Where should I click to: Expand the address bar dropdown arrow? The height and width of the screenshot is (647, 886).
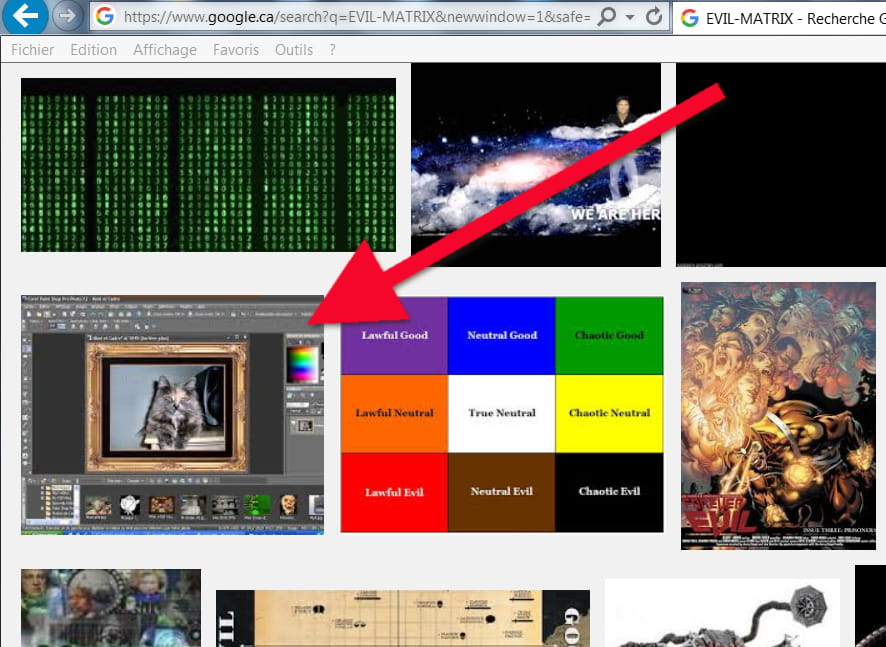pyautogui.click(x=629, y=17)
